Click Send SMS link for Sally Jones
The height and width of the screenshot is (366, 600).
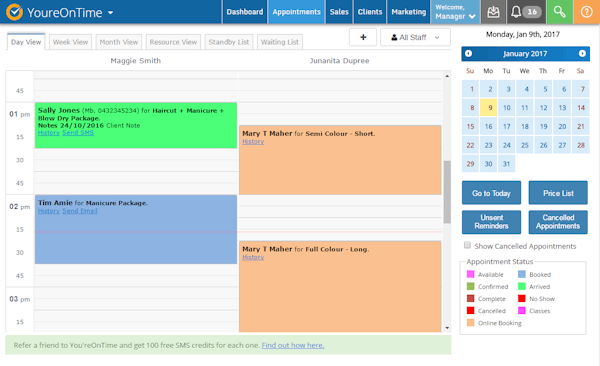tap(78, 133)
